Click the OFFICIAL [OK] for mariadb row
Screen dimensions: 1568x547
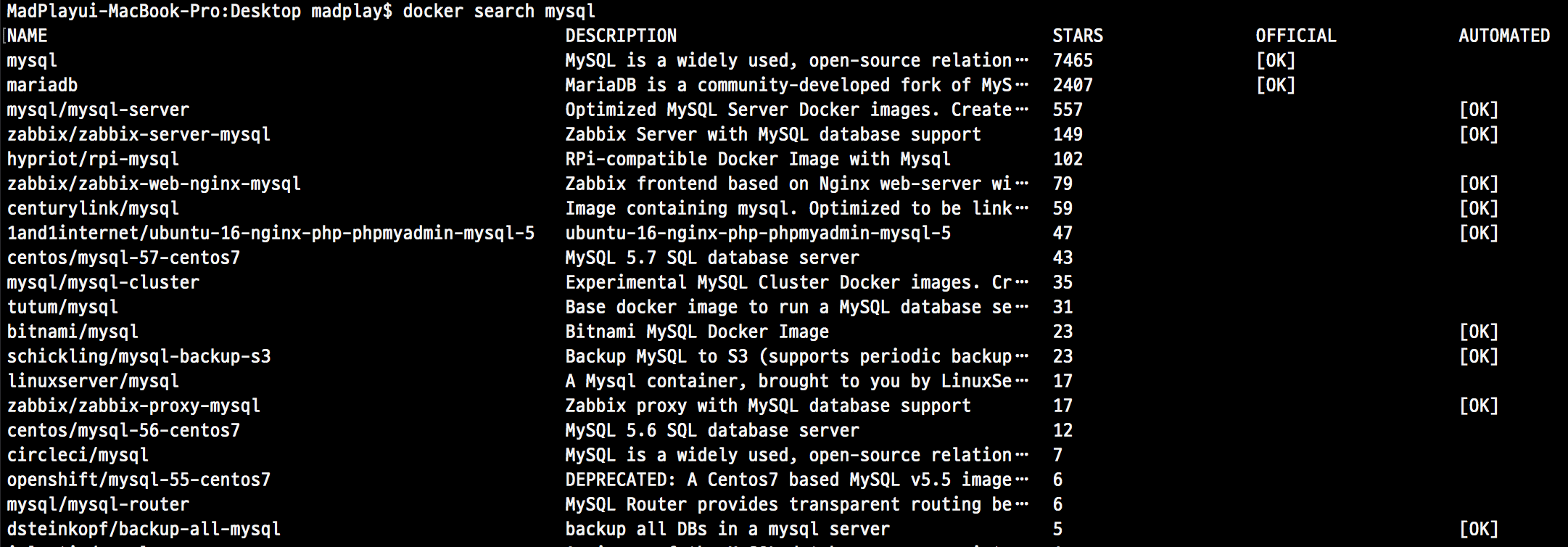click(x=1276, y=85)
